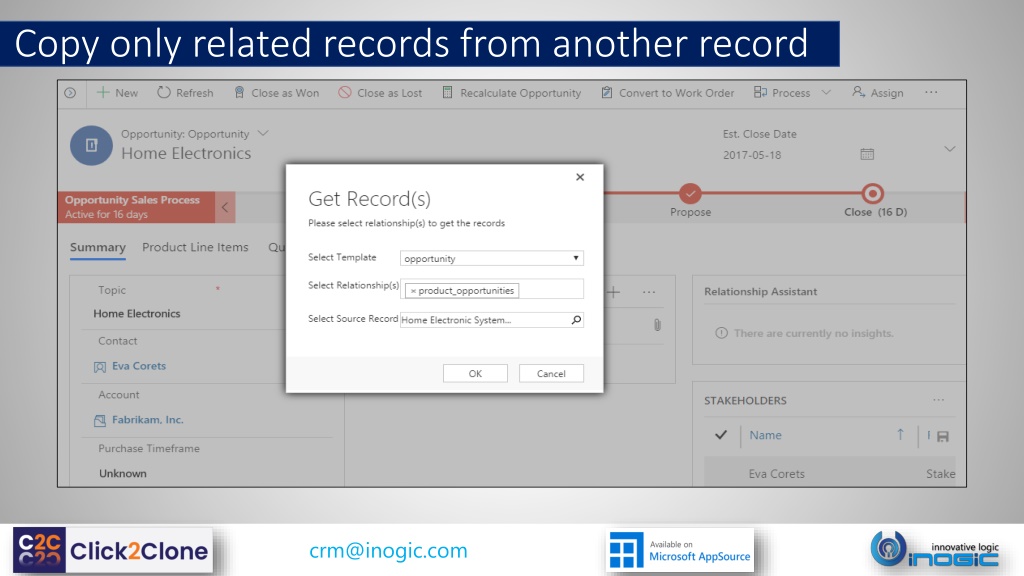
Task: Expand the Opportunity form selector chevron
Action: (263, 133)
